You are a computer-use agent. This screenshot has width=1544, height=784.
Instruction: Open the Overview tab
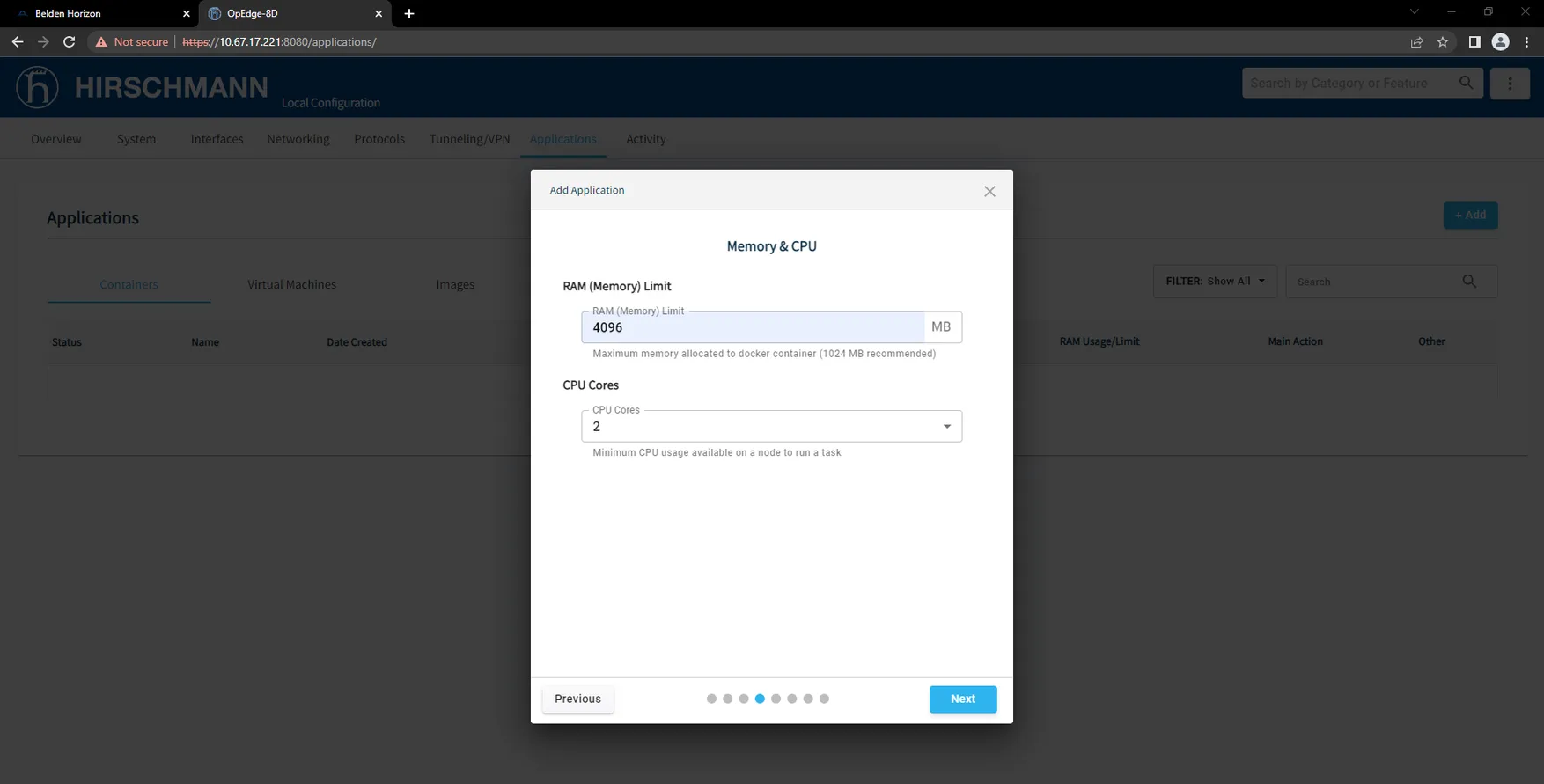[x=56, y=139]
